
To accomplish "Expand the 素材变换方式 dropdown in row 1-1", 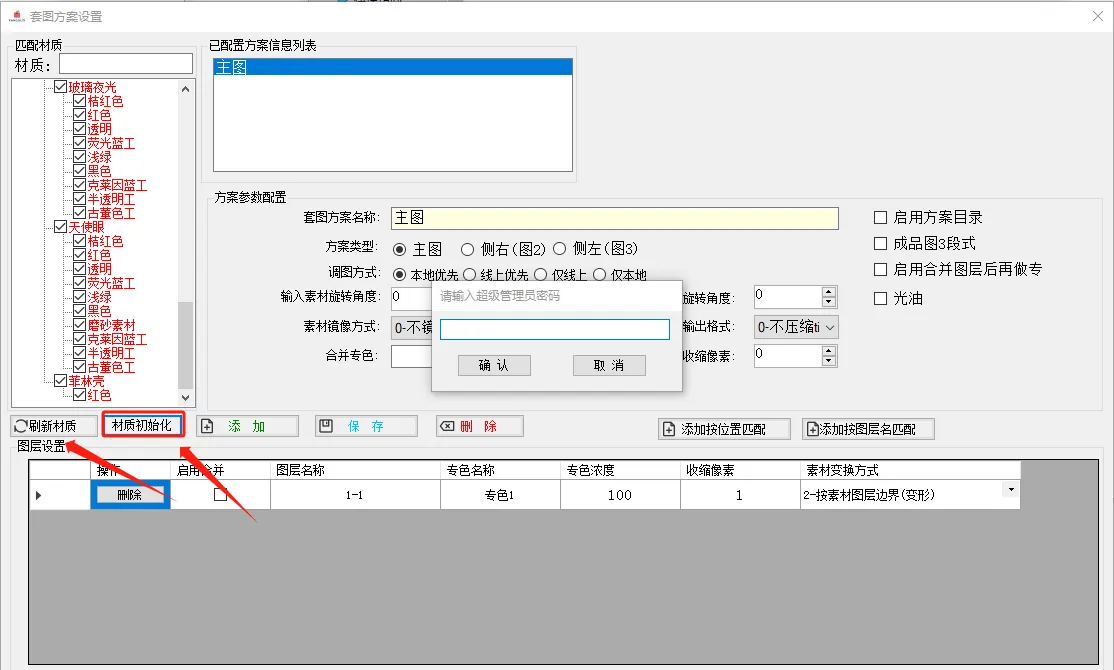I will pos(1010,490).
